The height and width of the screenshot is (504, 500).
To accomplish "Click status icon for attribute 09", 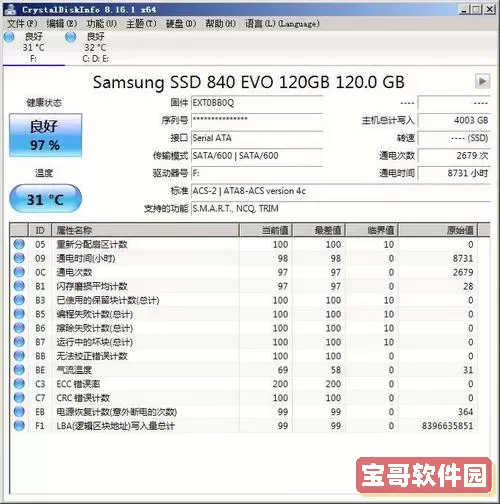I will [19, 258].
